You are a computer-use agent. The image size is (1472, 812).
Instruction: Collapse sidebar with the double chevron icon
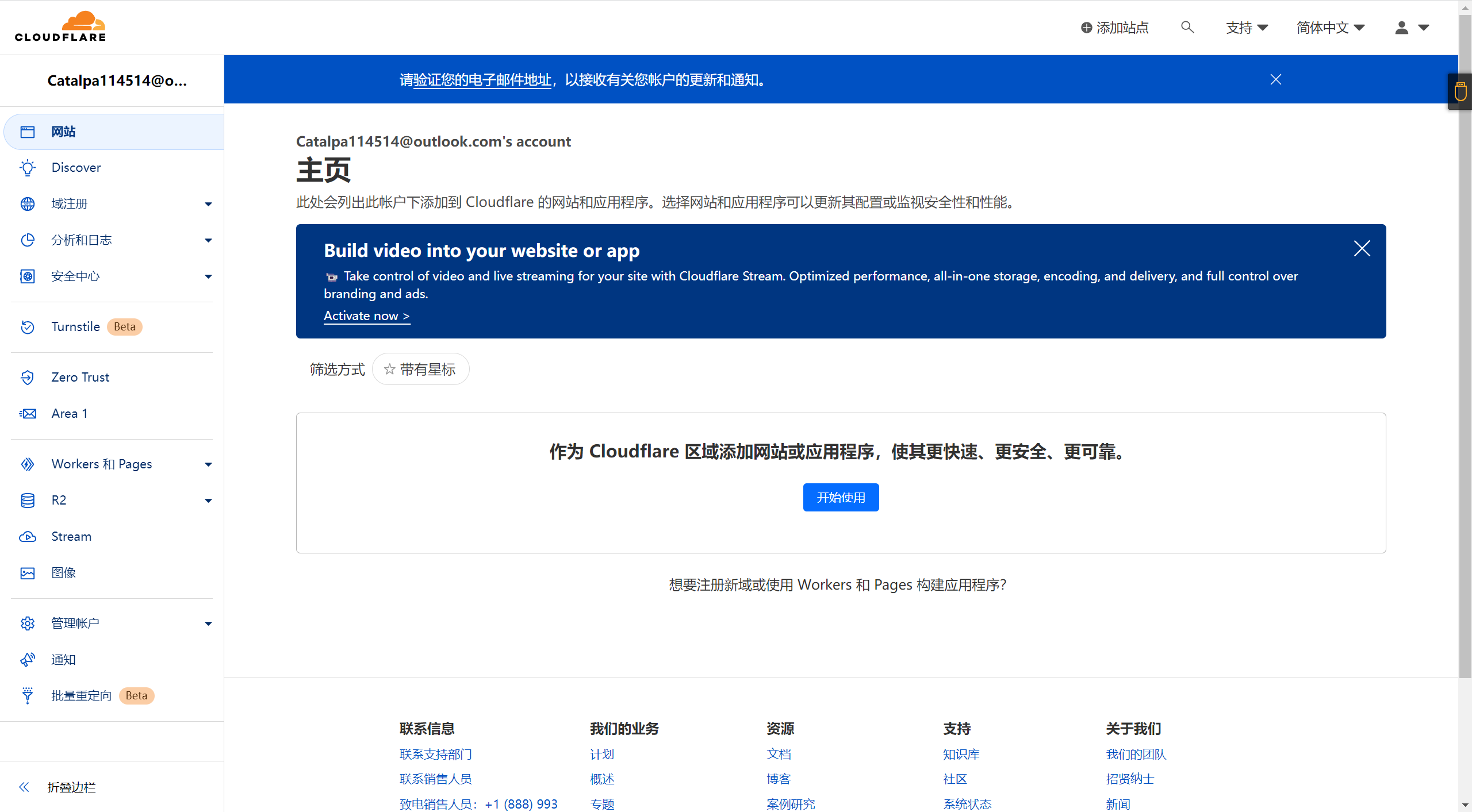(24, 787)
